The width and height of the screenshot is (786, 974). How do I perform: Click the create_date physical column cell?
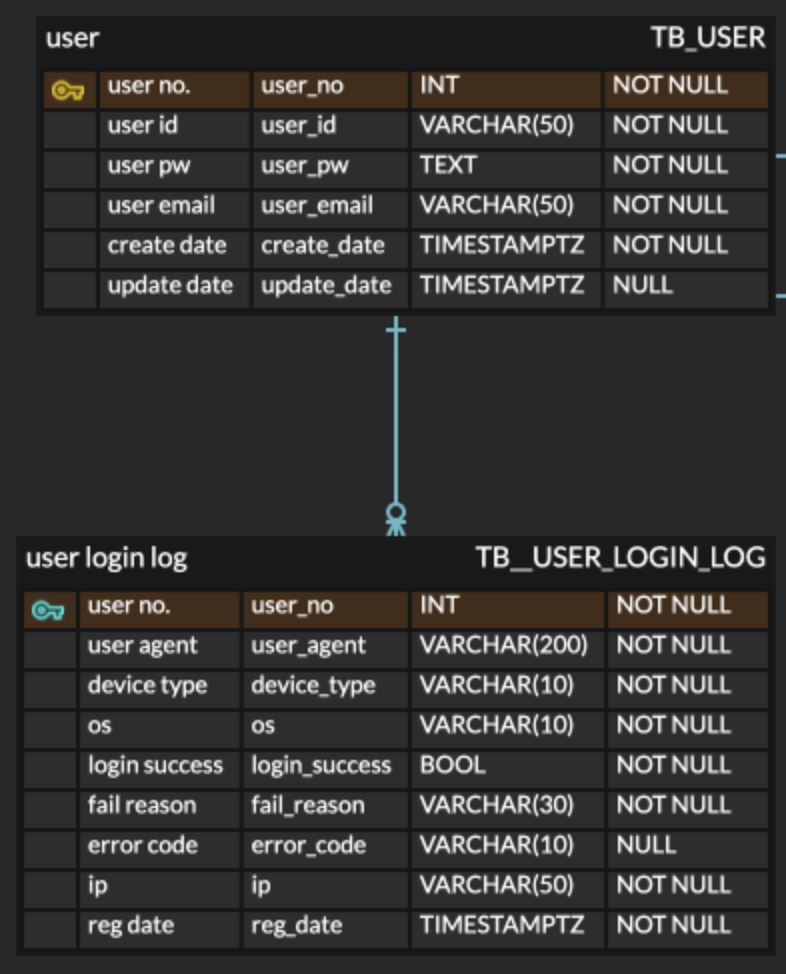(331, 250)
